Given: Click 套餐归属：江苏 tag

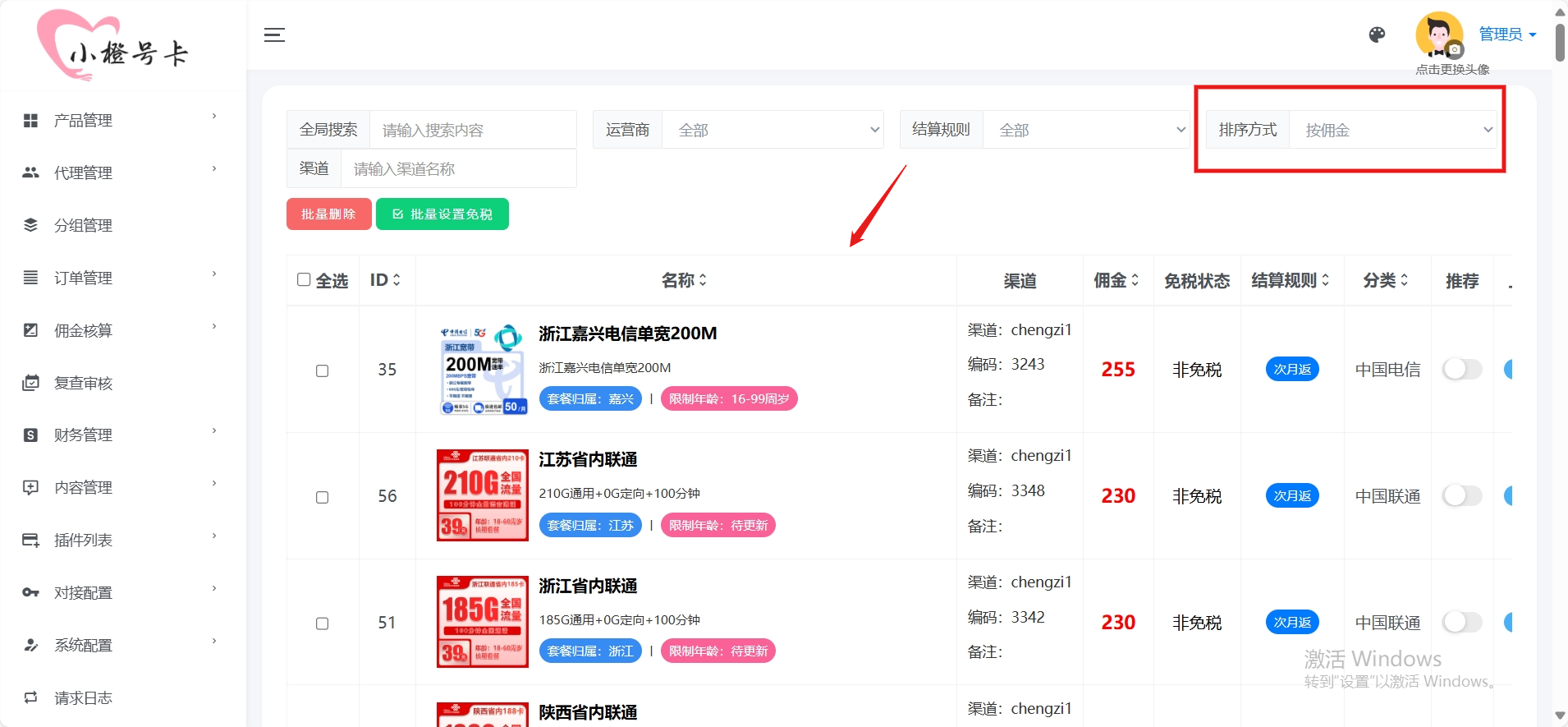Looking at the screenshot, I should click(x=590, y=525).
